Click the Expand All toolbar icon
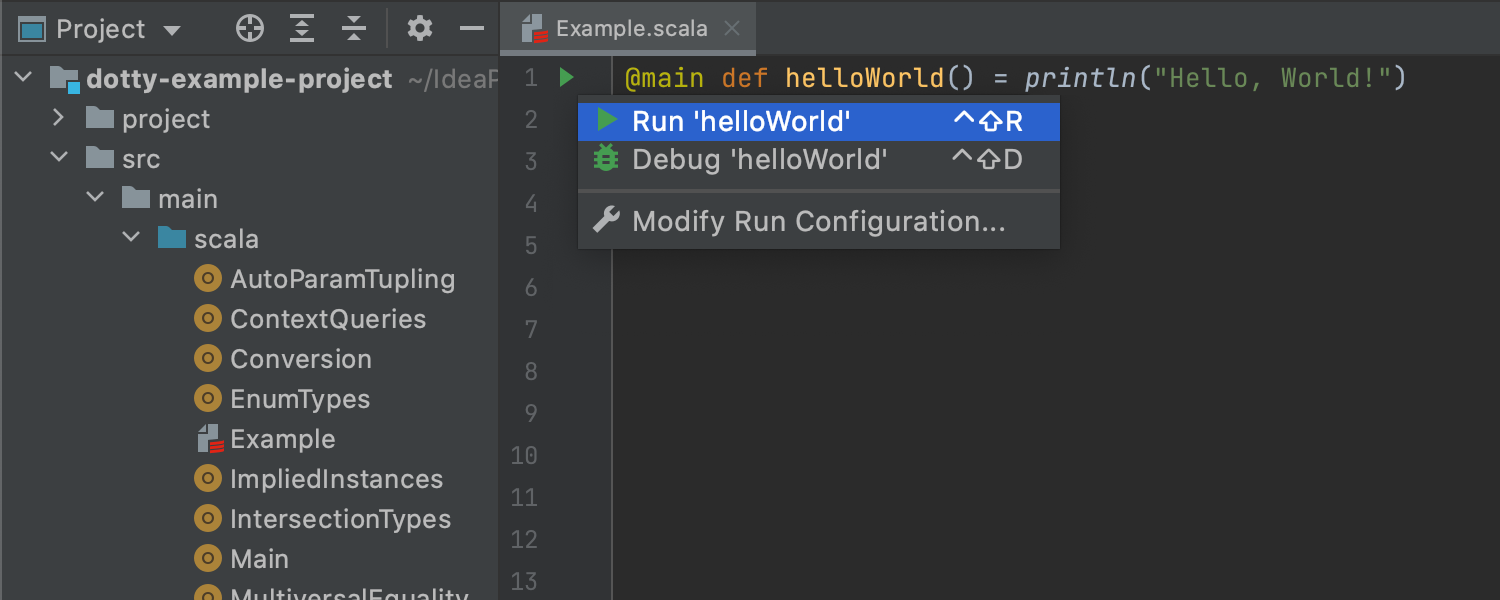Screen dimensions: 1500x600 (301, 29)
